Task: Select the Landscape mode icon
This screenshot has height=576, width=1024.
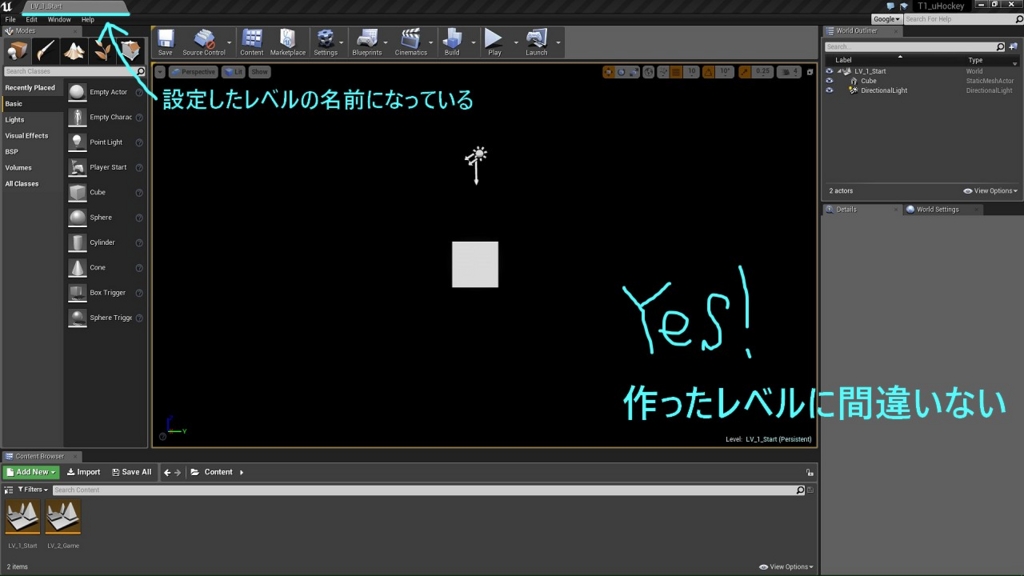Action: point(74,50)
